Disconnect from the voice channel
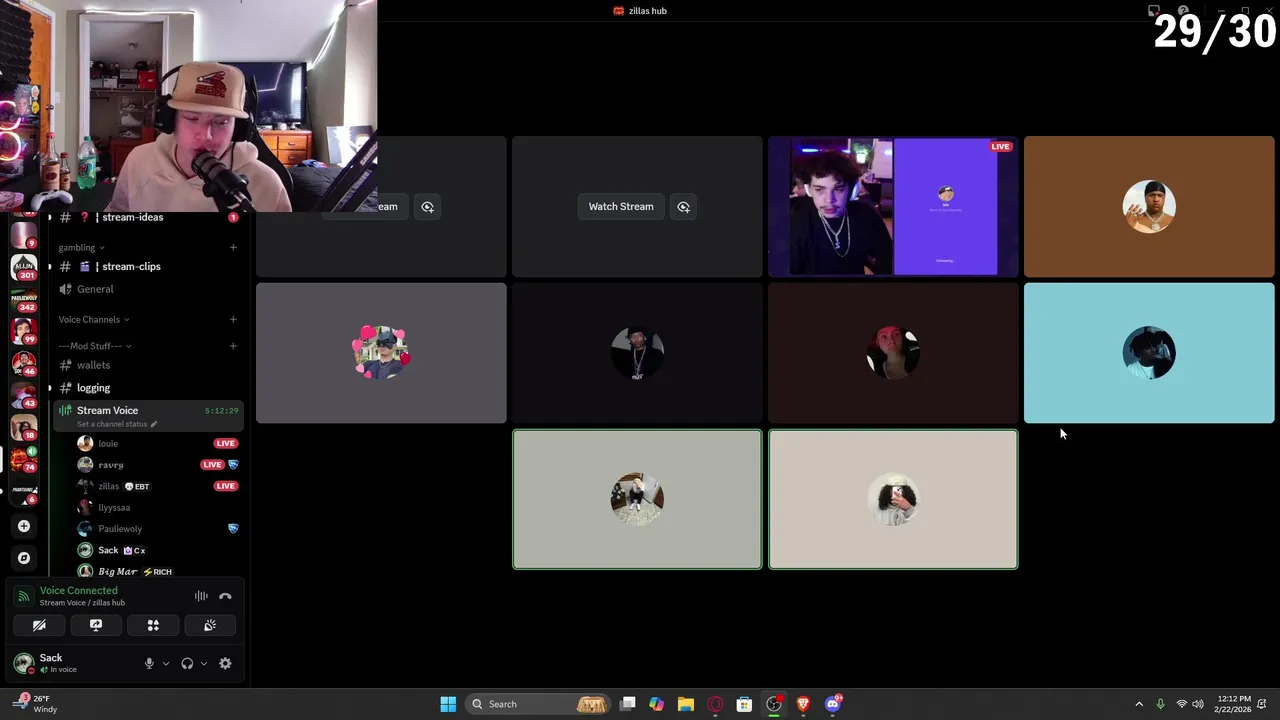 pyautogui.click(x=225, y=596)
